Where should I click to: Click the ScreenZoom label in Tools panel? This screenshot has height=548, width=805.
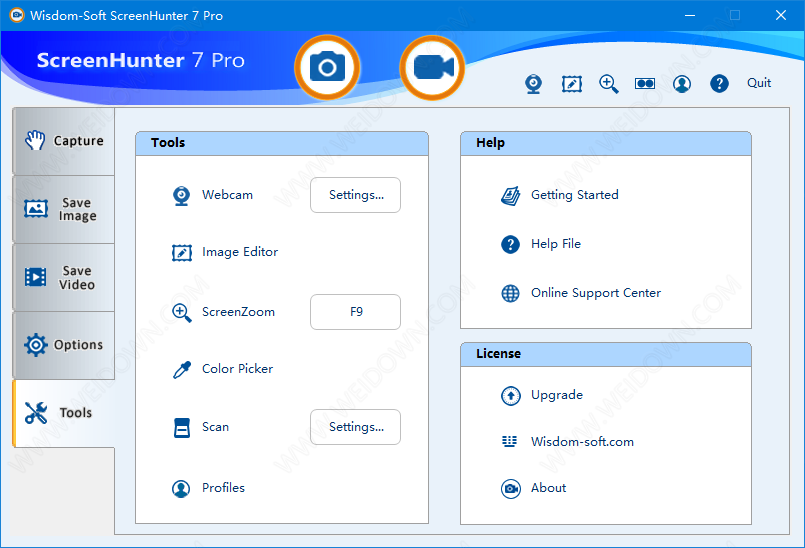[x=238, y=312]
